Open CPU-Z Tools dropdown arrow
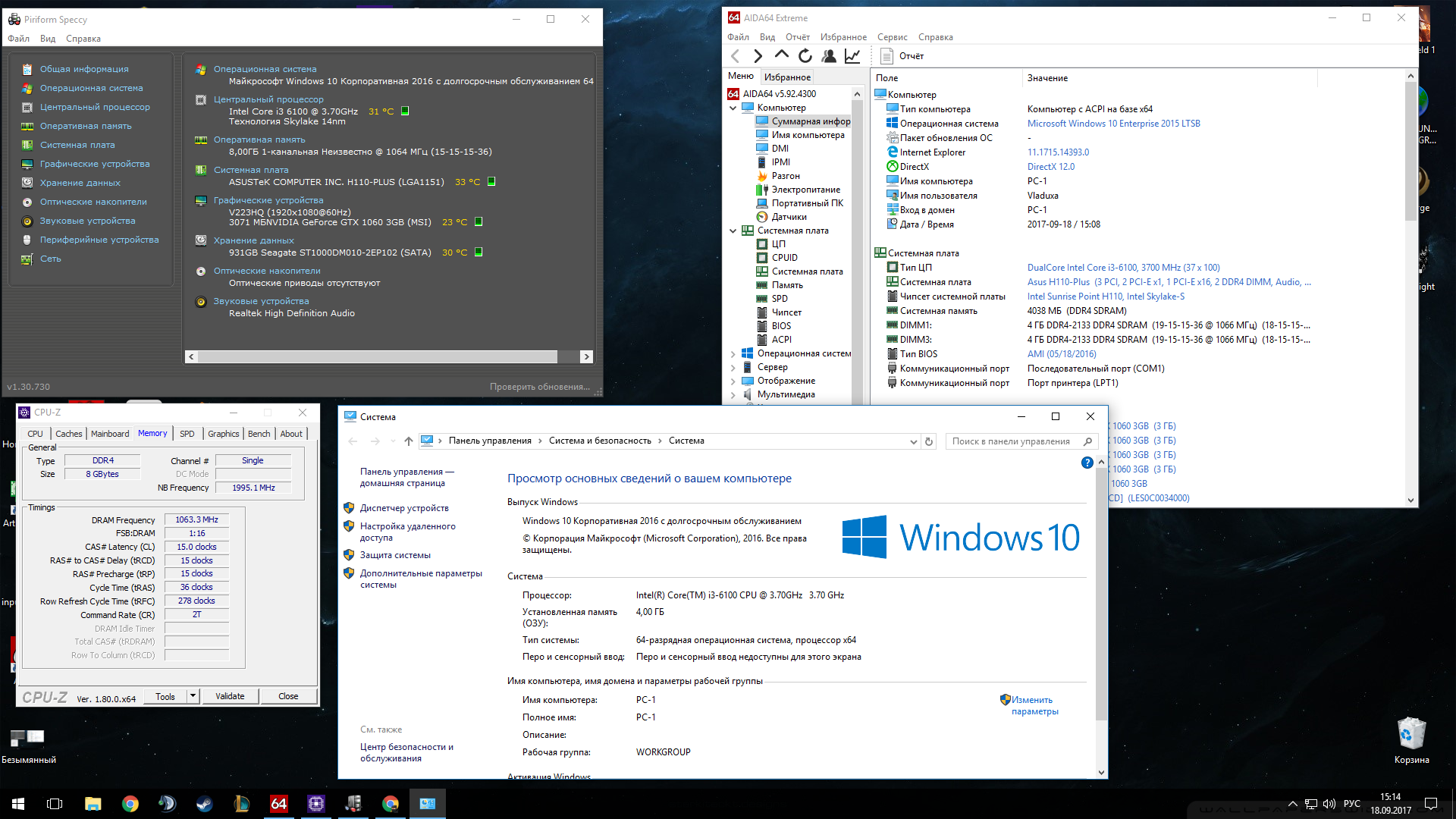 [193, 696]
